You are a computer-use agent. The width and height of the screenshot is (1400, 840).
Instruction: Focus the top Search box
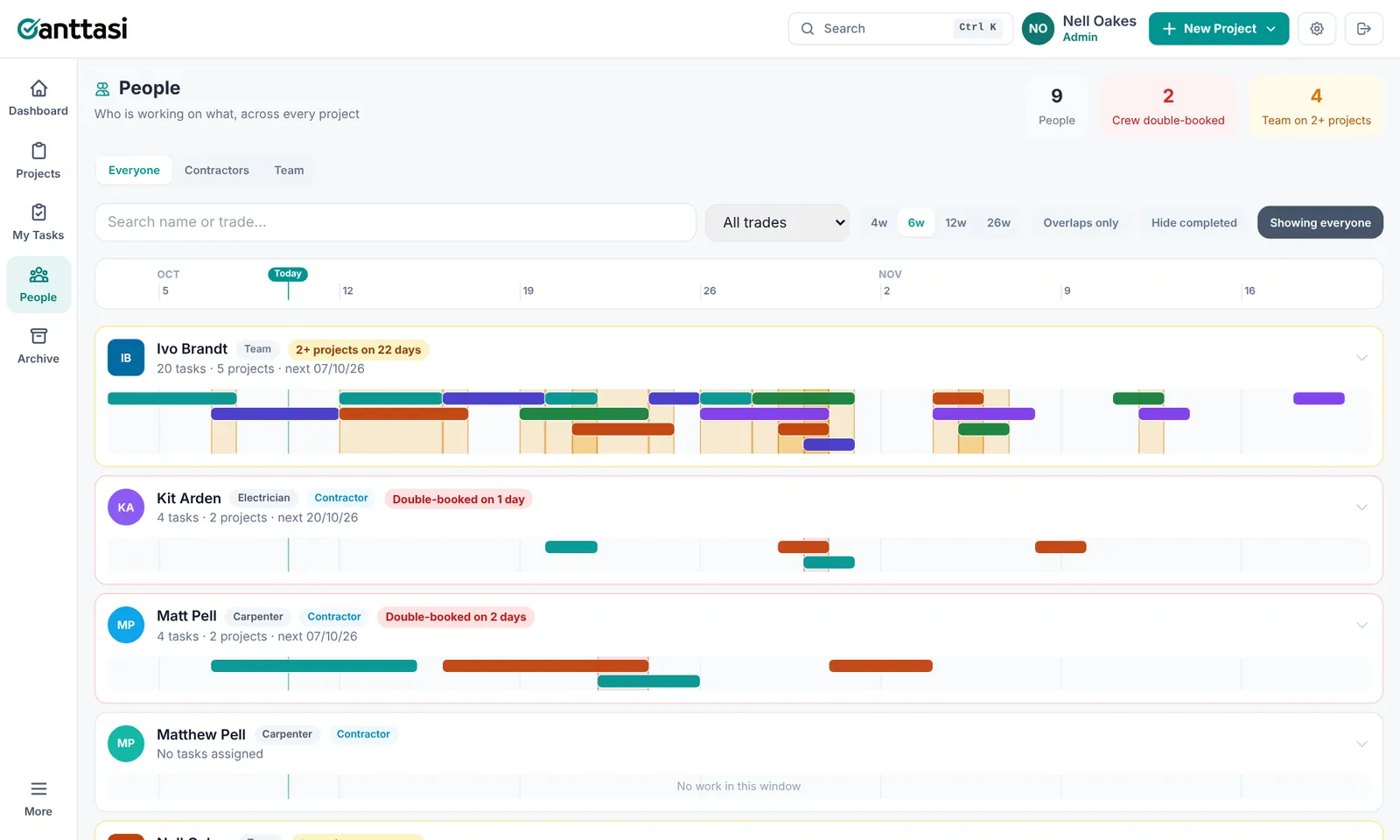pos(900,29)
